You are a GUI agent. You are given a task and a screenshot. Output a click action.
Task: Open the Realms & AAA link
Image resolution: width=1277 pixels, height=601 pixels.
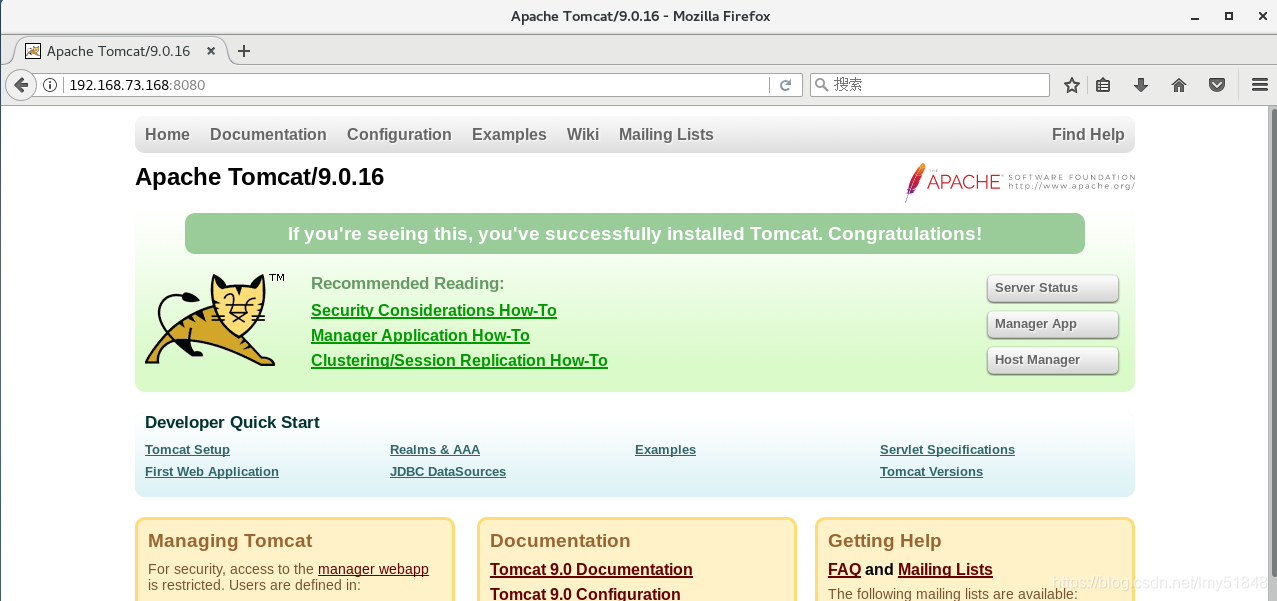(x=435, y=450)
